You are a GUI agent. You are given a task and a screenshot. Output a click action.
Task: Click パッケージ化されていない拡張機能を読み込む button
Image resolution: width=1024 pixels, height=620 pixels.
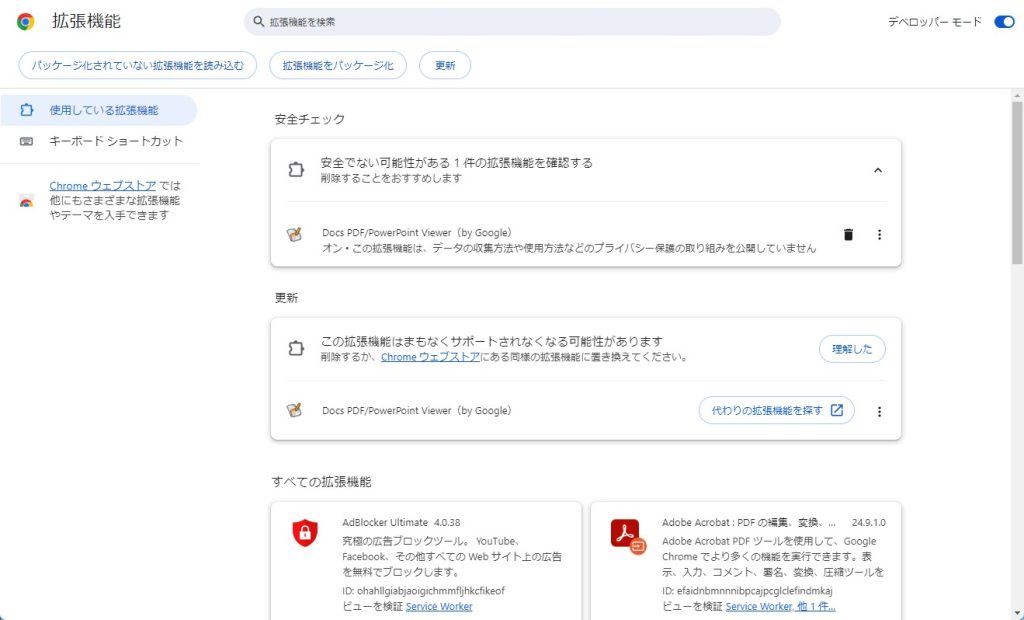pyautogui.click(x=137, y=65)
